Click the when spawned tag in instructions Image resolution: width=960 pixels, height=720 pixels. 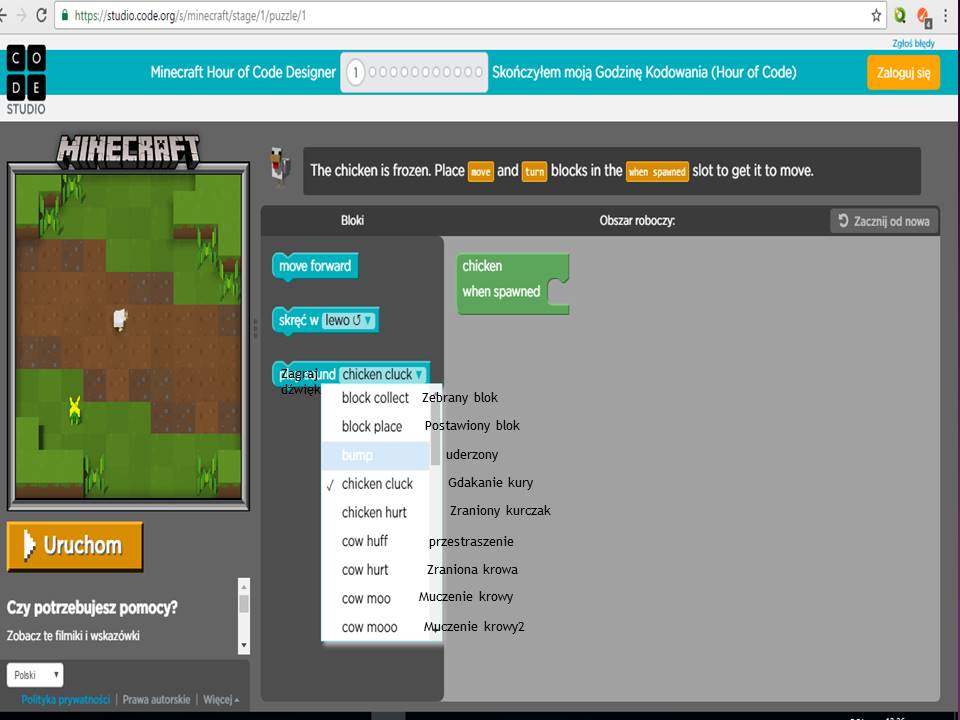click(657, 171)
